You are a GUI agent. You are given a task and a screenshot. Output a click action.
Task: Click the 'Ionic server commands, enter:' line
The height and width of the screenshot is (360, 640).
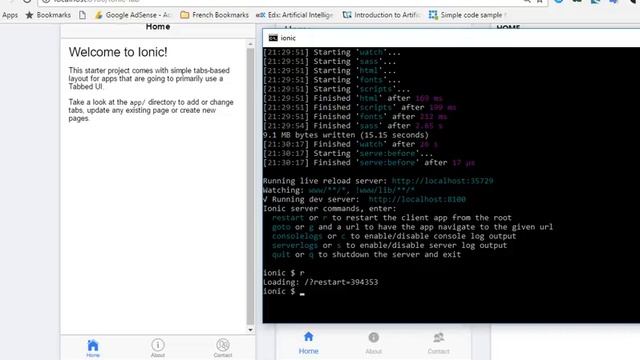click(x=330, y=209)
